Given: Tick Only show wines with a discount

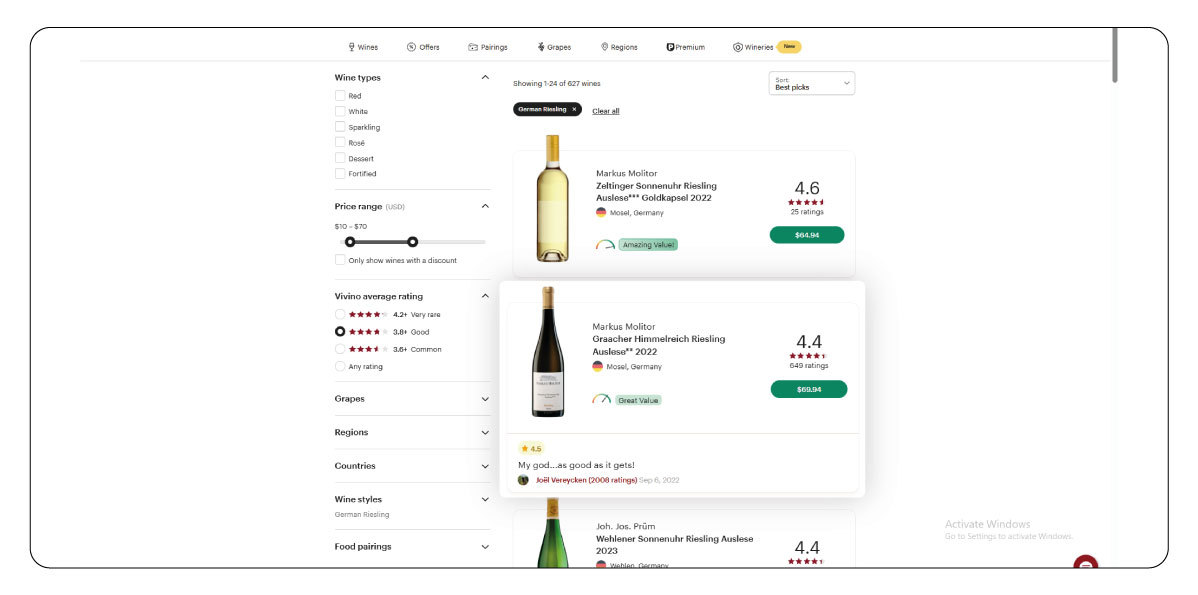Looking at the screenshot, I should coord(340,260).
